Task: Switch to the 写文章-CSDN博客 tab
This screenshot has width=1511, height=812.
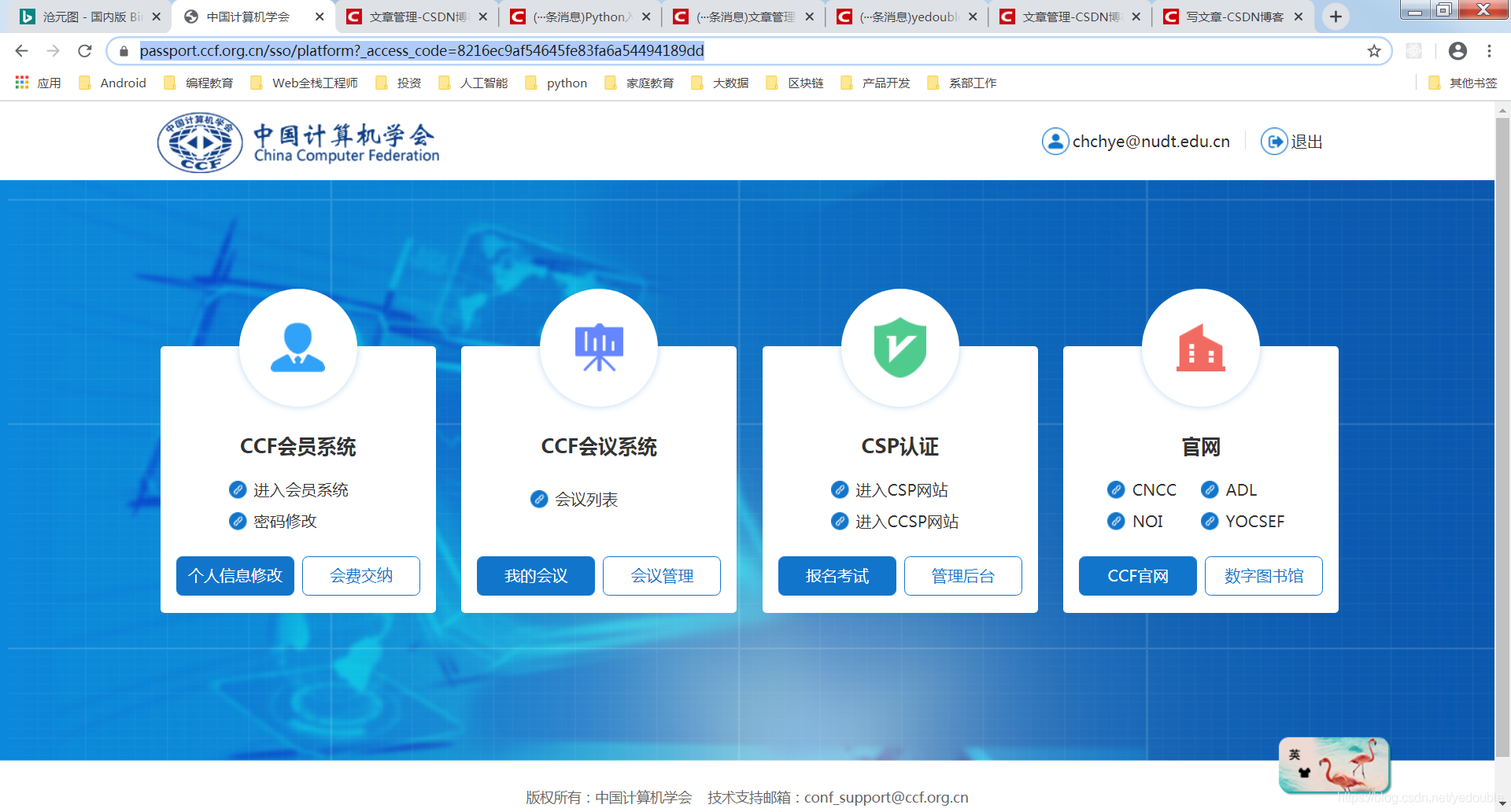Action: (1234, 17)
